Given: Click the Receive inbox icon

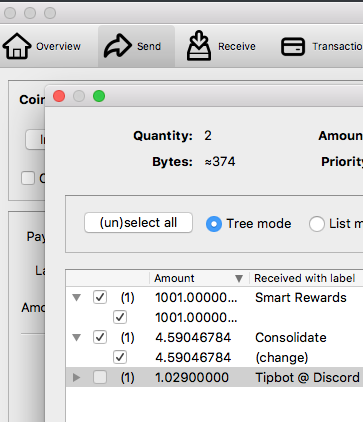Looking at the screenshot, I should click(x=199, y=46).
